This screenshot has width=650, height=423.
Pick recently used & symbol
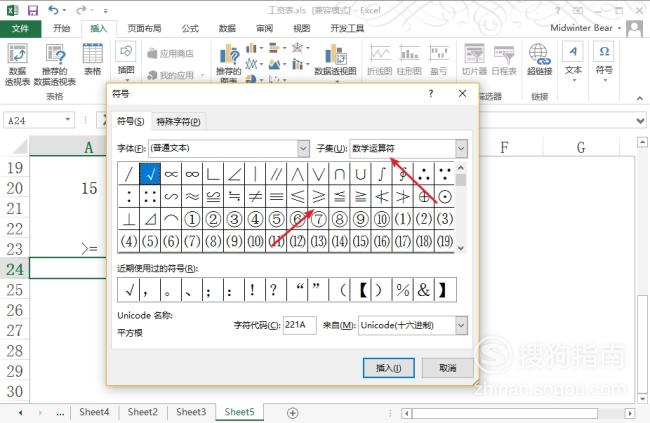click(423, 289)
